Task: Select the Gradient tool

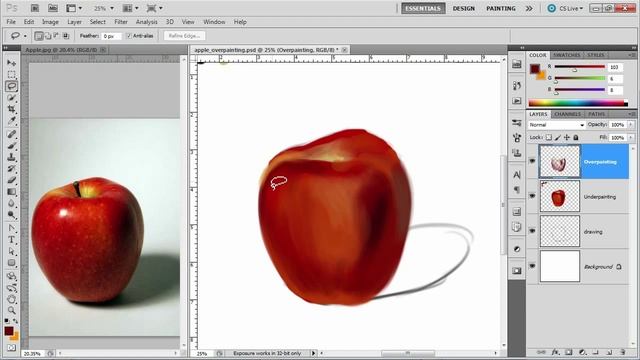Action: pos(11,192)
